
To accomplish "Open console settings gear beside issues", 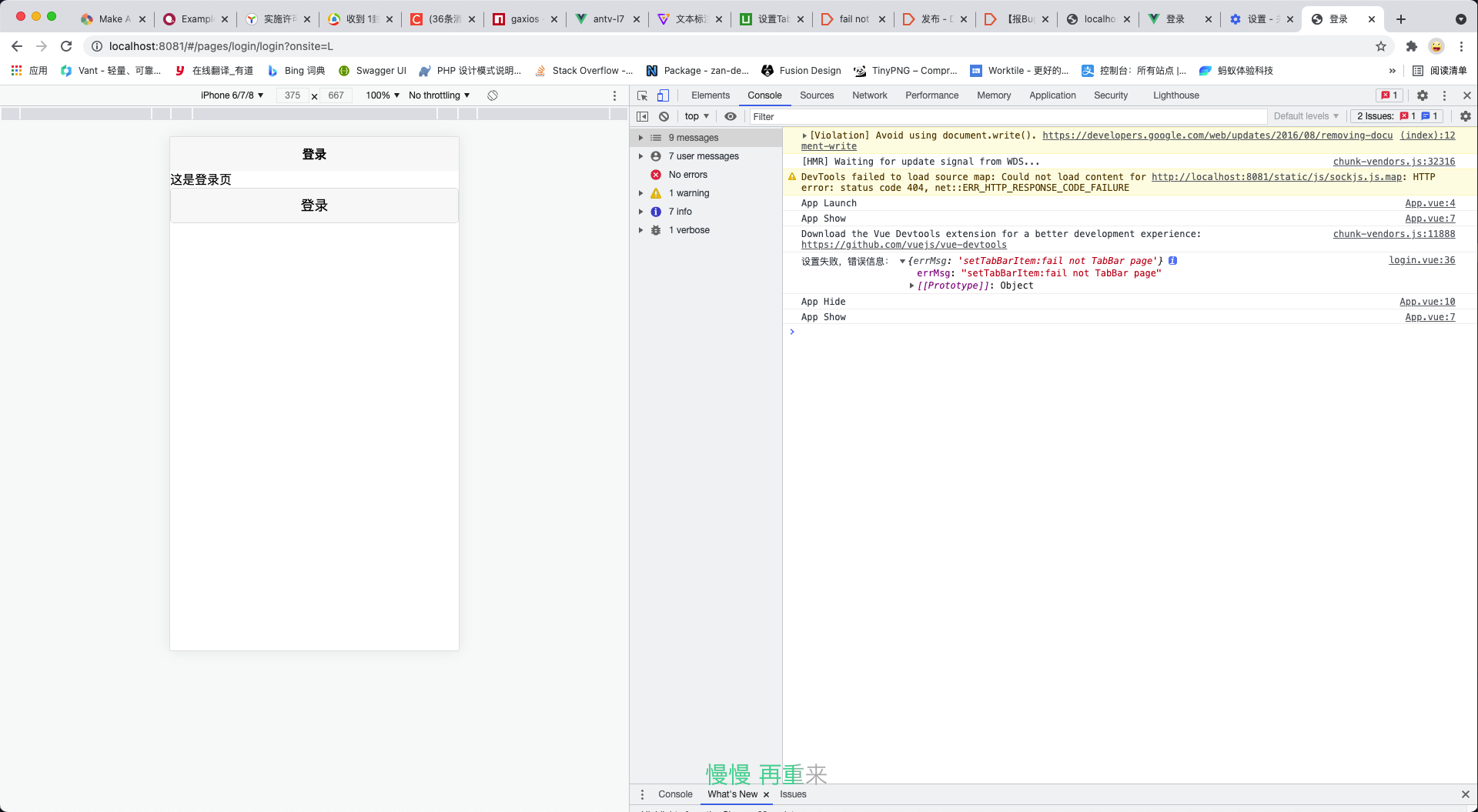I will point(1465,116).
